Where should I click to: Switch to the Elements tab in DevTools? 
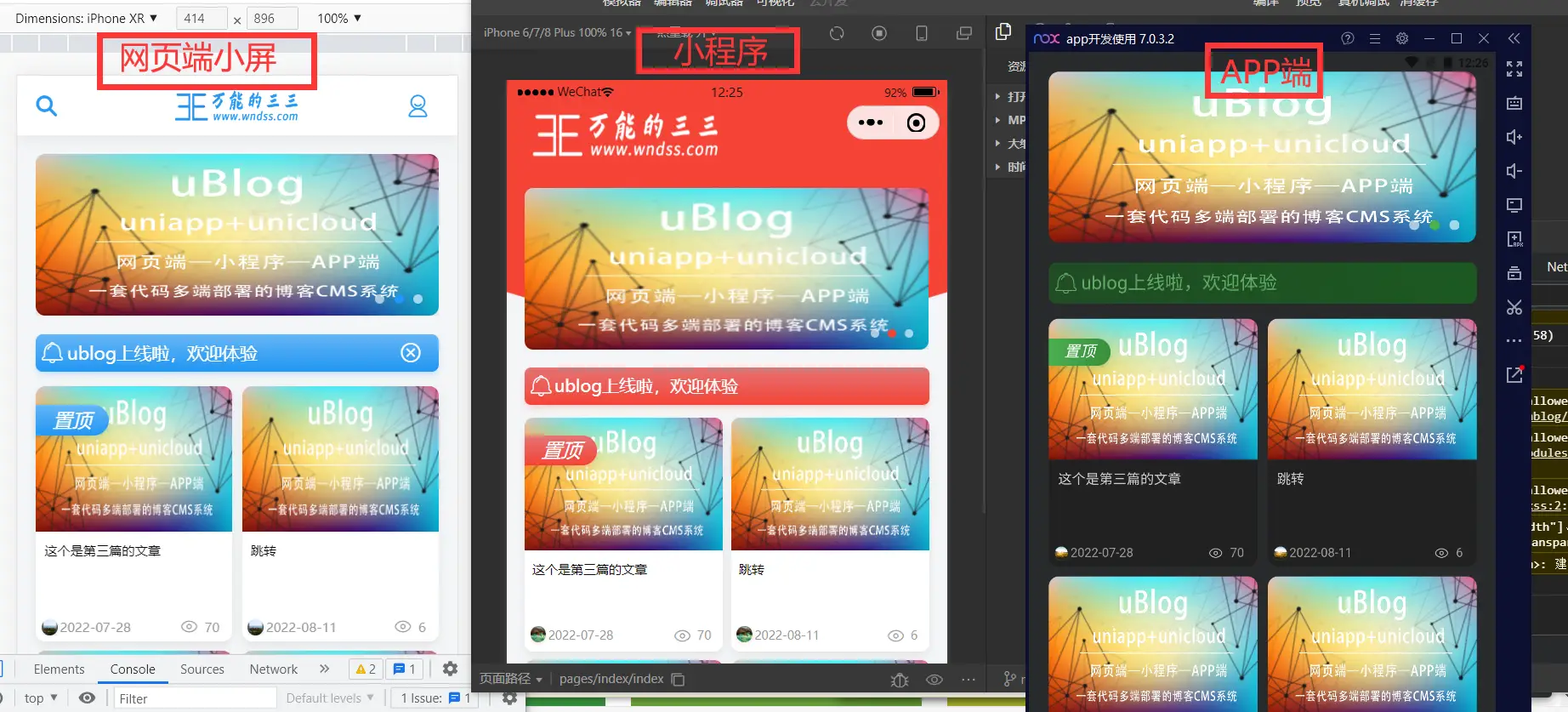click(x=59, y=669)
